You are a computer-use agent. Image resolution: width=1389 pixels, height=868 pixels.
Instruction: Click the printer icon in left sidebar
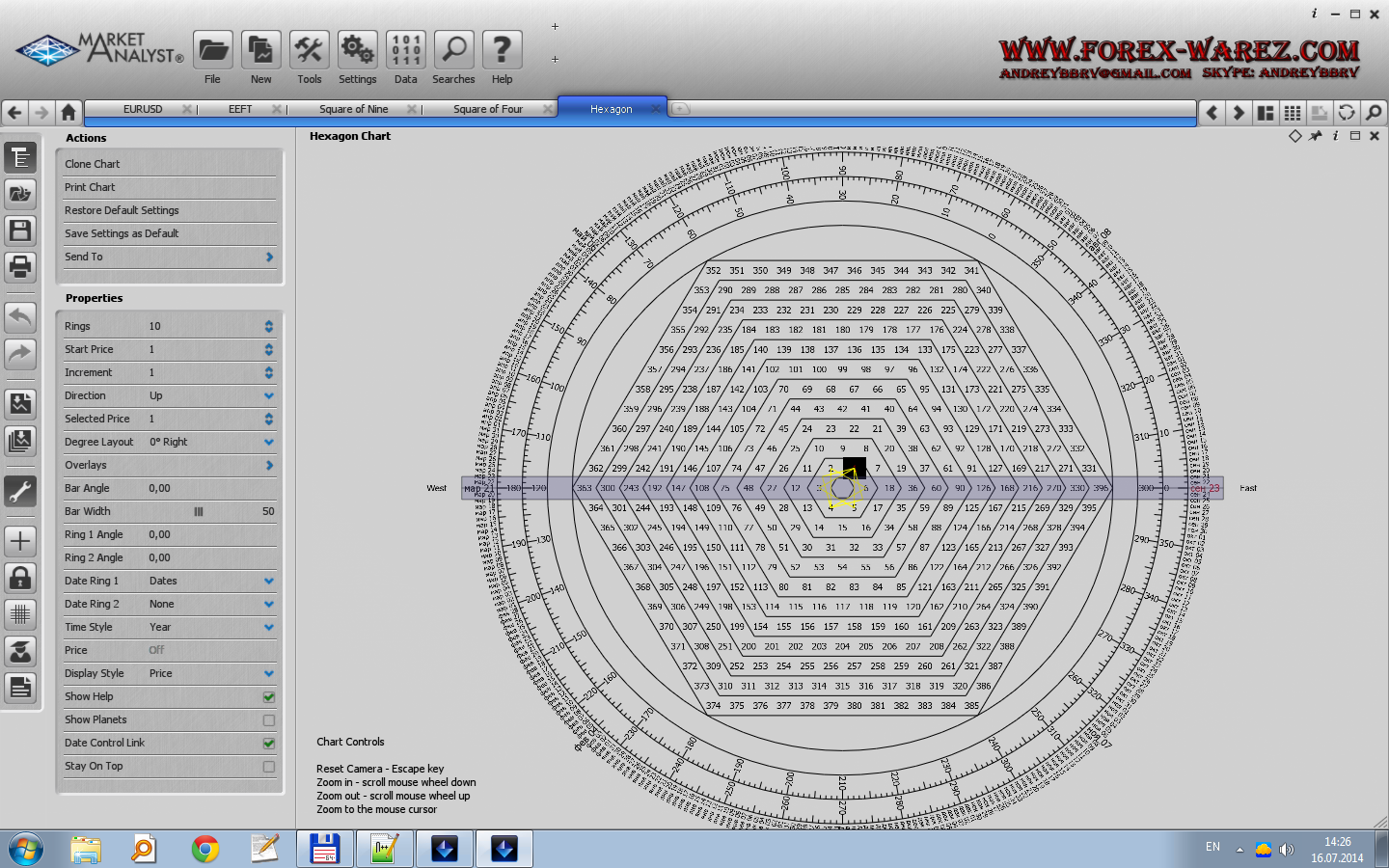20,266
